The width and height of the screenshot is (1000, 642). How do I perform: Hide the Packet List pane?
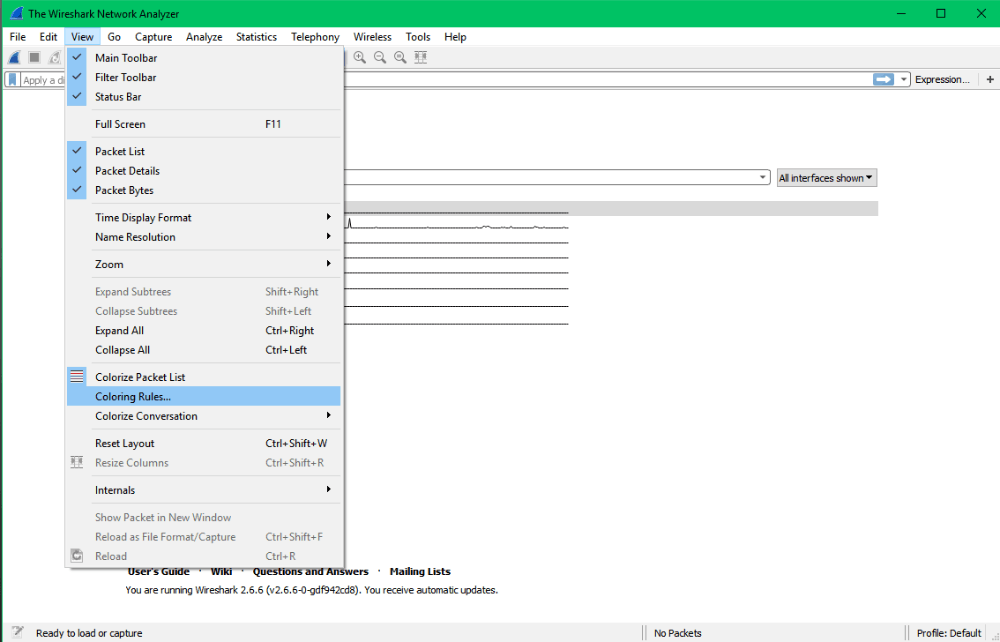[203, 151]
